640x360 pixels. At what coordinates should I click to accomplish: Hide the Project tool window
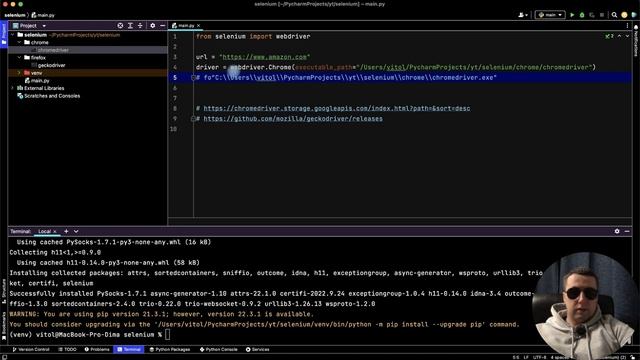(x=162, y=25)
